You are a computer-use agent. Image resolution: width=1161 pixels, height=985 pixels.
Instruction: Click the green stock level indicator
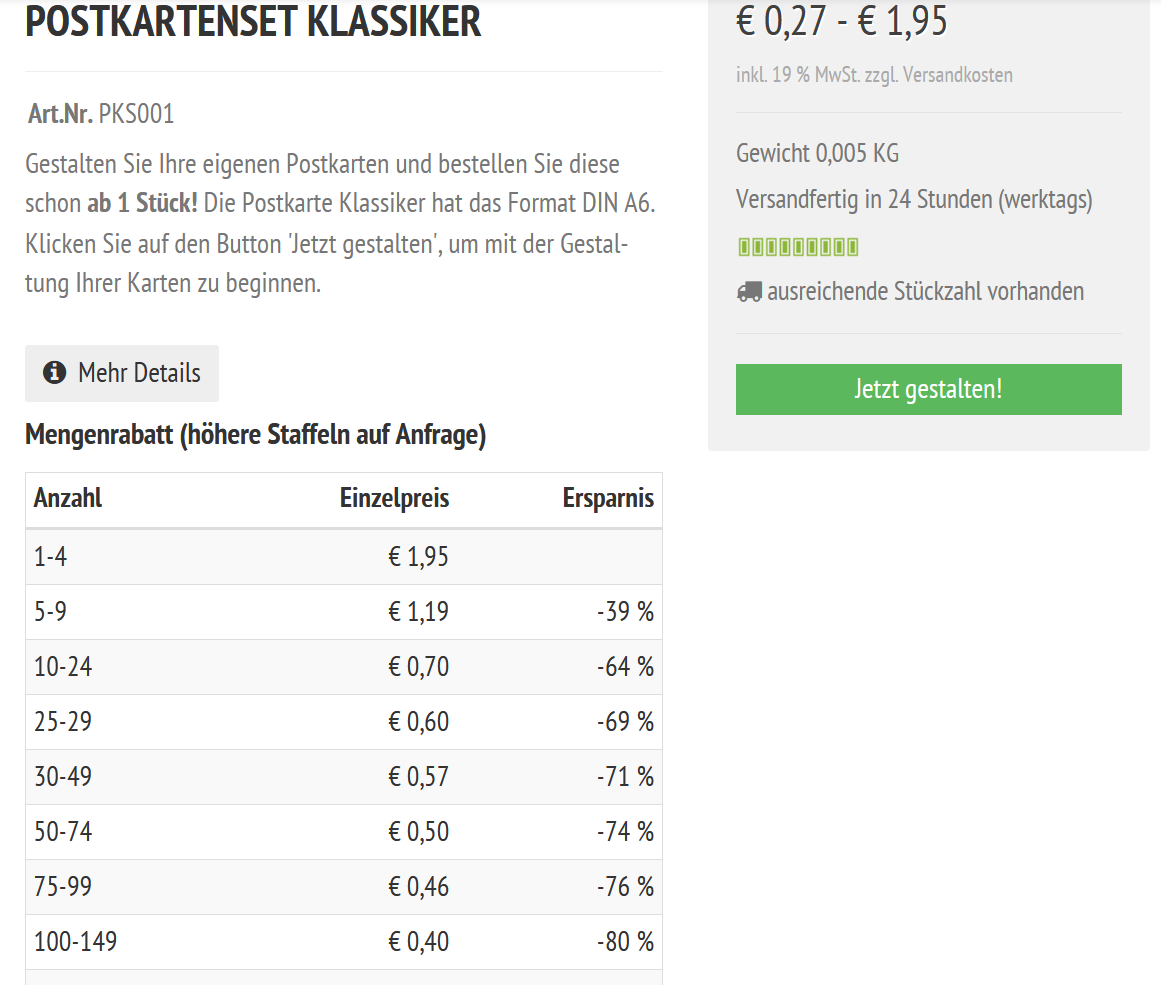798,247
